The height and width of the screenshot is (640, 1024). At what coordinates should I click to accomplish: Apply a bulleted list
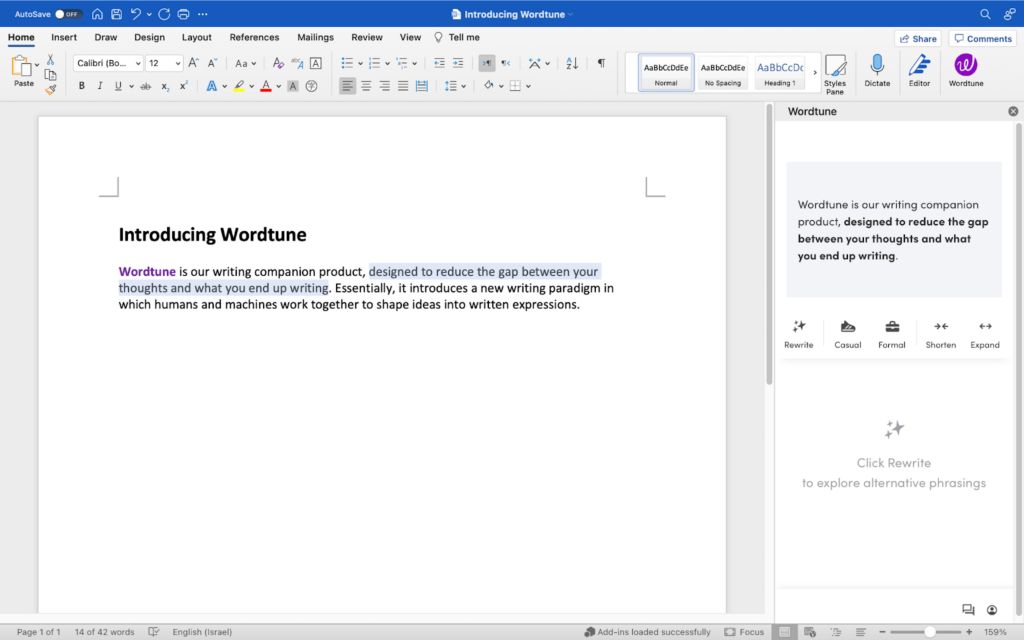click(347, 63)
